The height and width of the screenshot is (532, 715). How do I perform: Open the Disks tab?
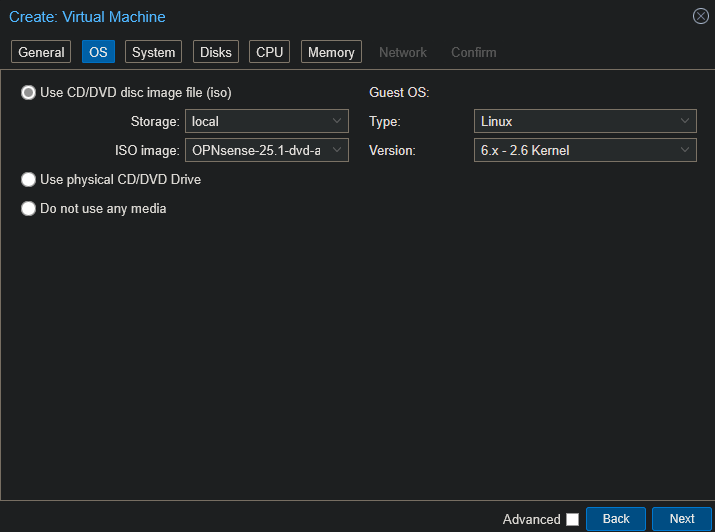(x=215, y=52)
